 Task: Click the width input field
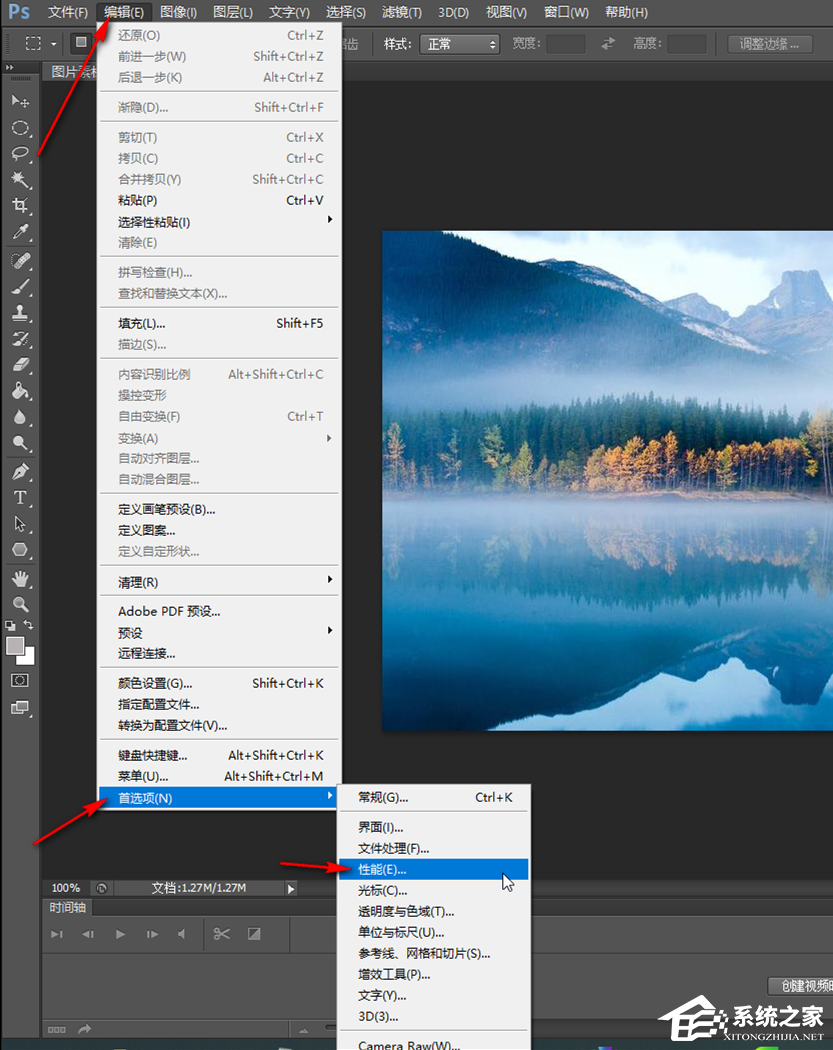(565, 44)
